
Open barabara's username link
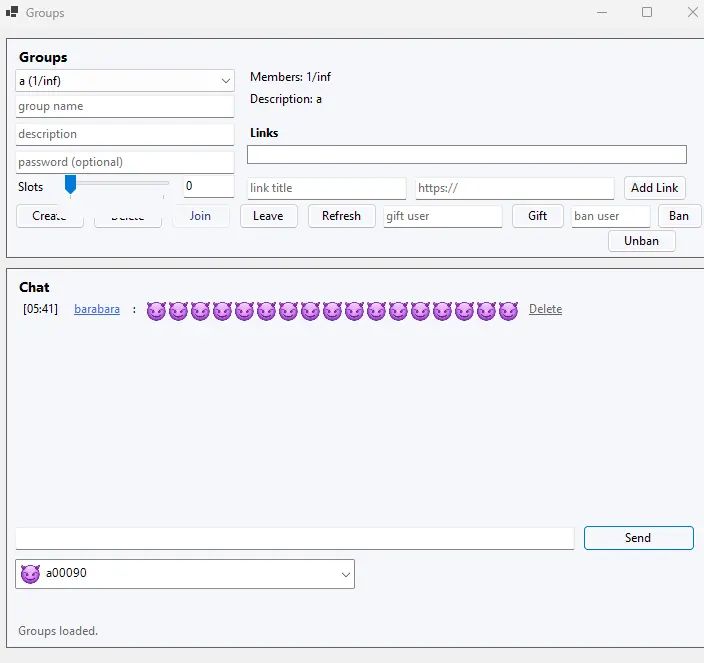point(97,310)
